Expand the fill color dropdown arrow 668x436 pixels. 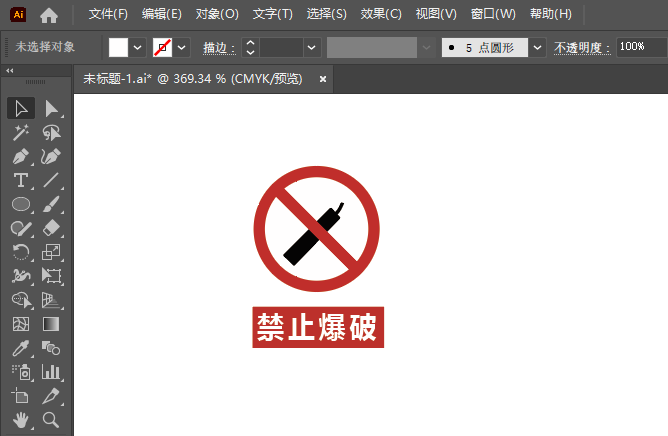tap(137, 47)
